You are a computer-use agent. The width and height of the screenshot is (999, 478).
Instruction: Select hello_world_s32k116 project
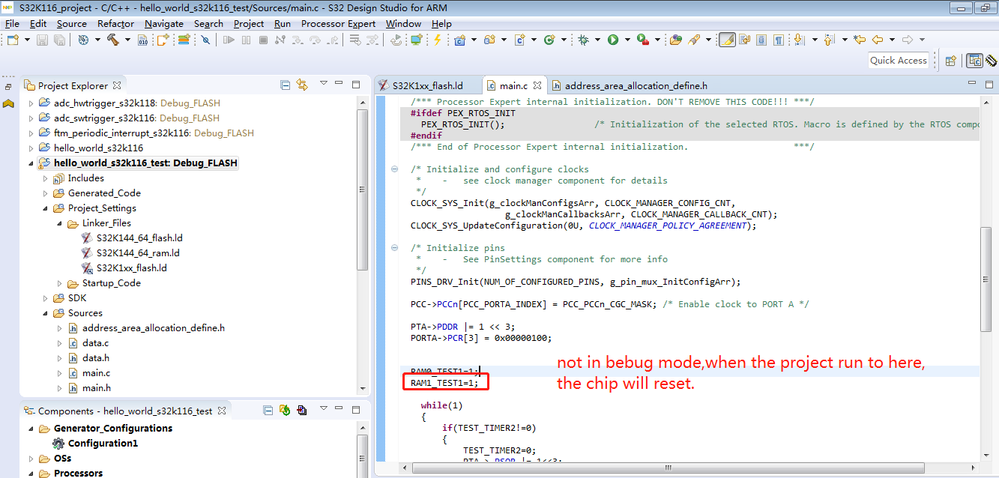[x=98, y=148]
